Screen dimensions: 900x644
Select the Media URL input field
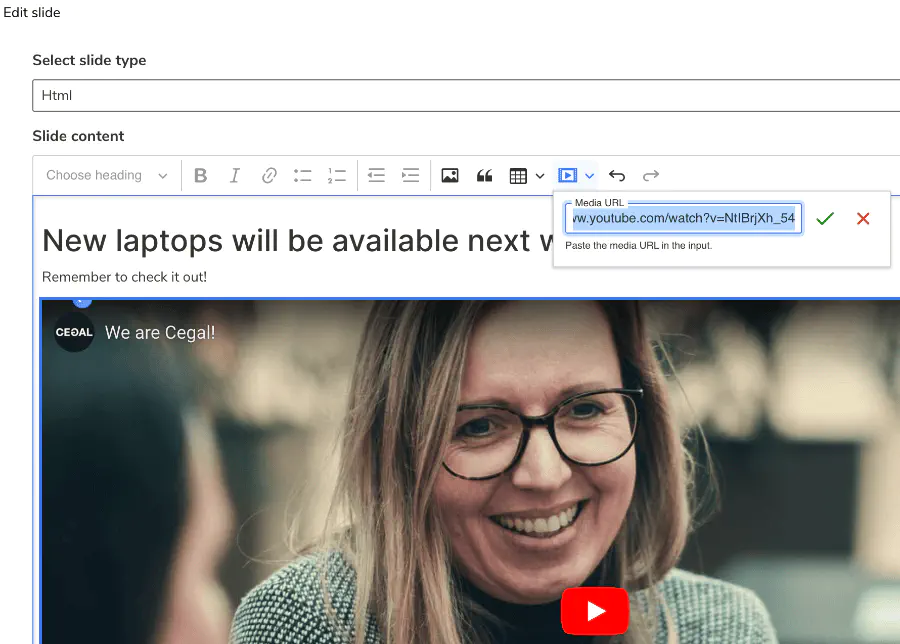tap(683, 218)
